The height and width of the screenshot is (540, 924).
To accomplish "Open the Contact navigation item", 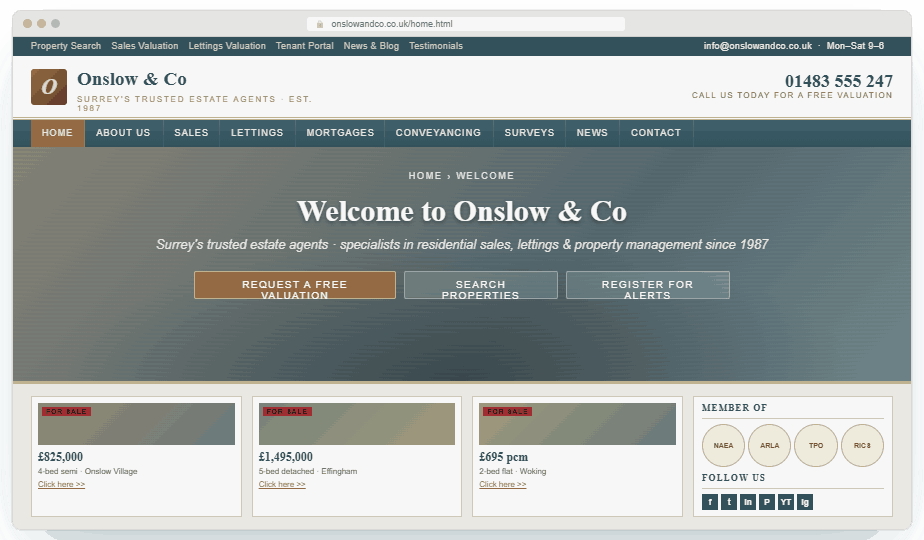I will [x=656, y=133].
